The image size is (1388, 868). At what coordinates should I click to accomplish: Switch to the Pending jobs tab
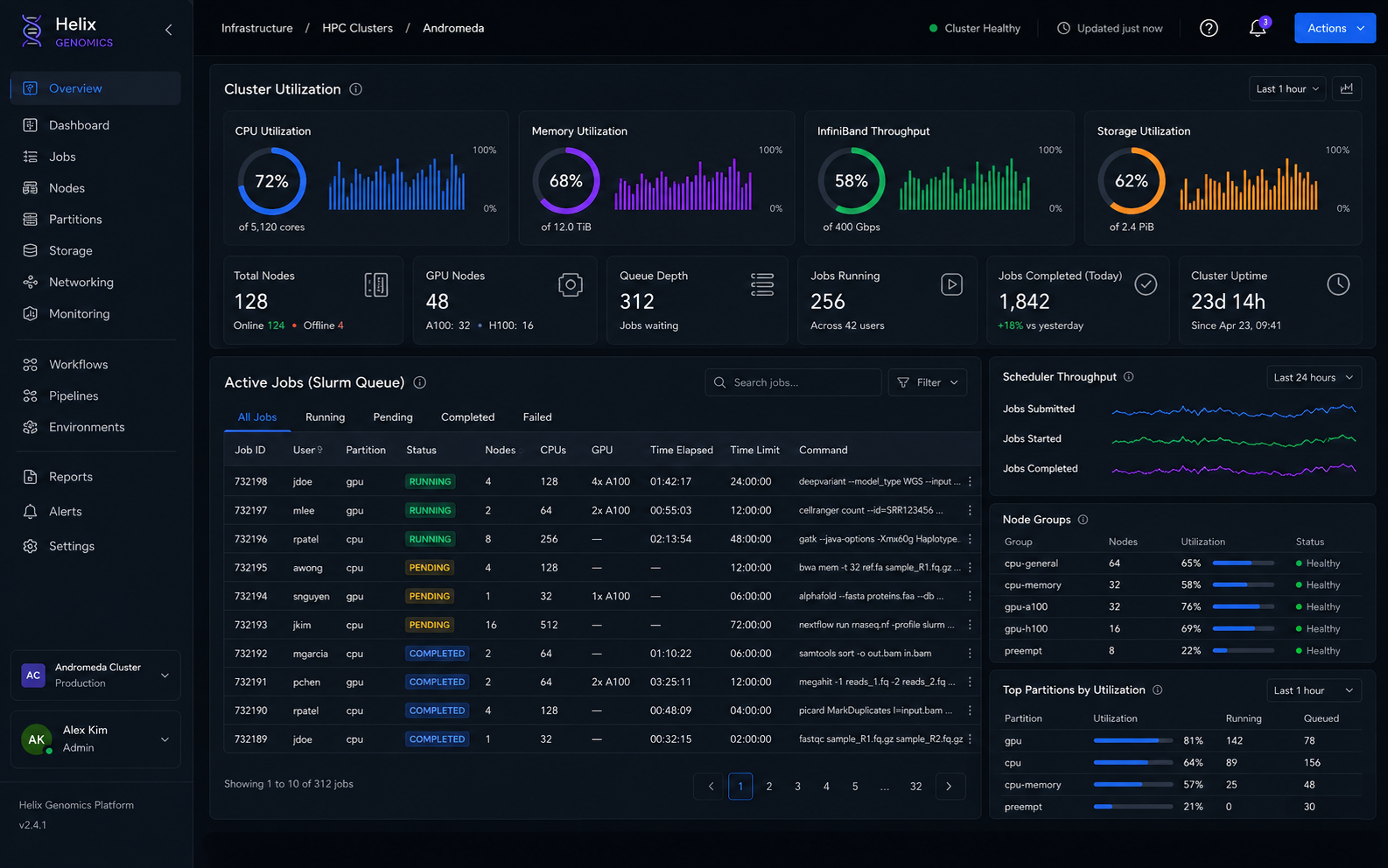click(x=393, y=417)
